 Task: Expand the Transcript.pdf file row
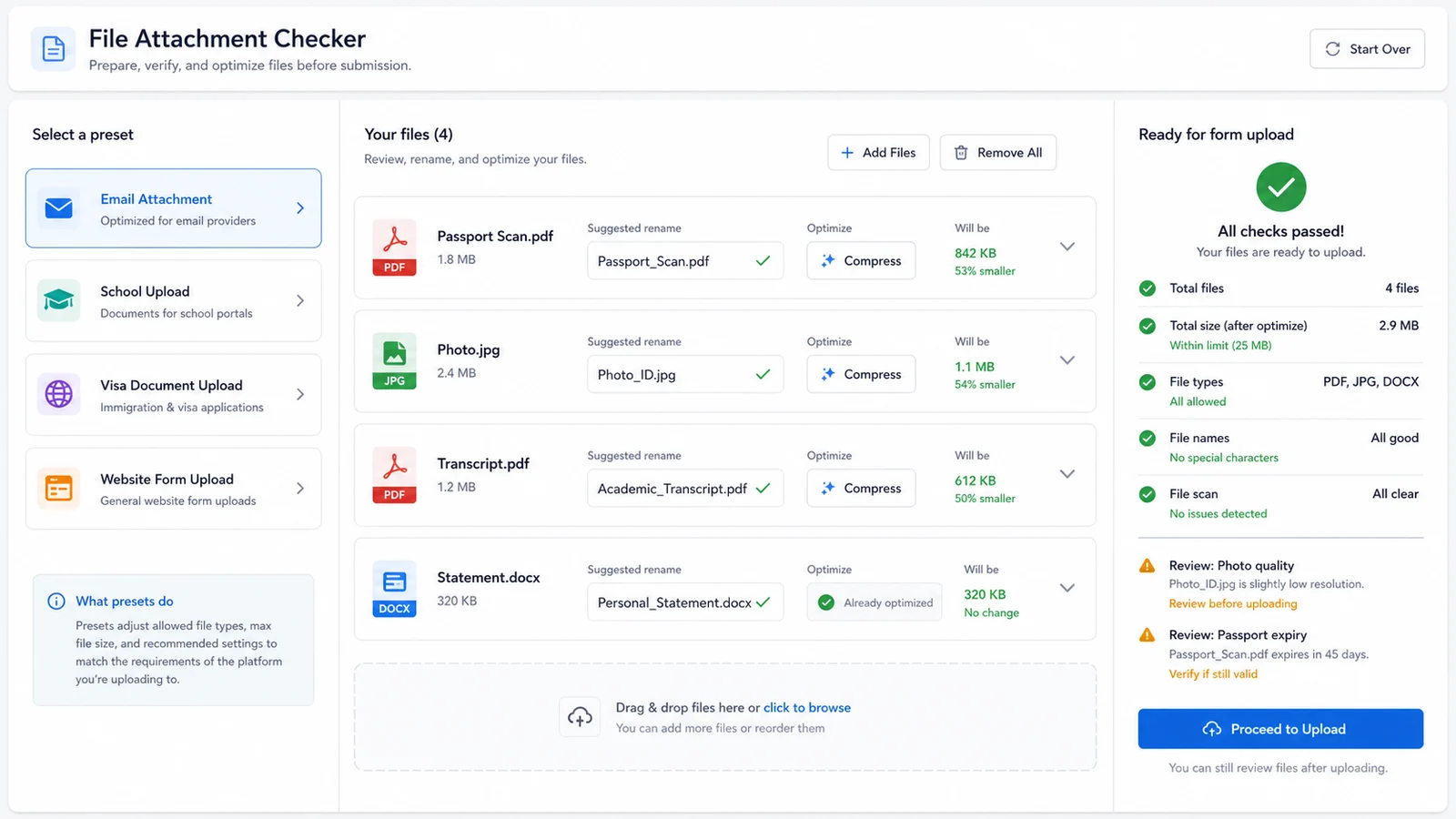[1067, 474]
